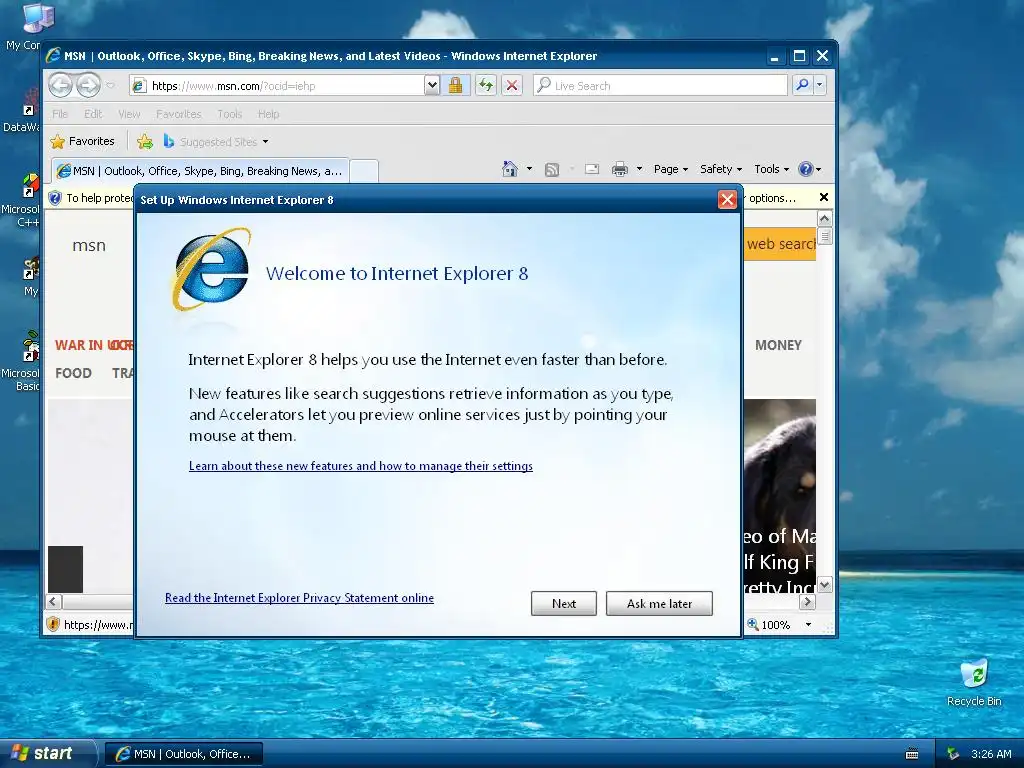Open the zoom level dropdown arrow

click(808, 625)
